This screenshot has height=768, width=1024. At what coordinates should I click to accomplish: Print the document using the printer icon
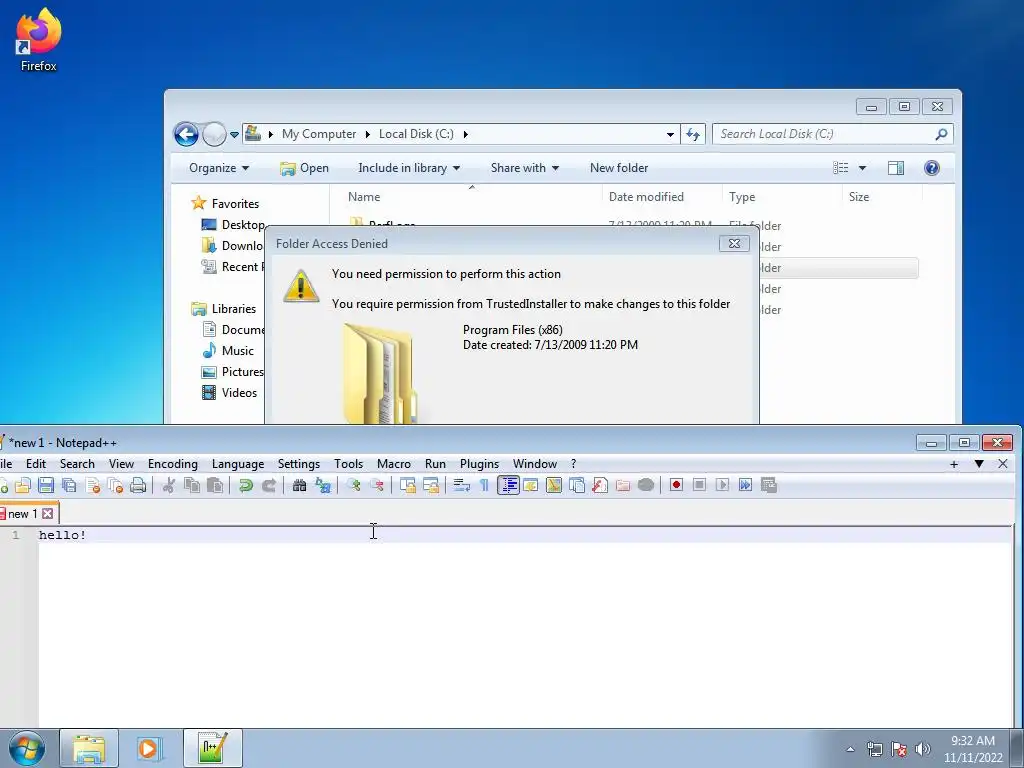tap(138, 485)
